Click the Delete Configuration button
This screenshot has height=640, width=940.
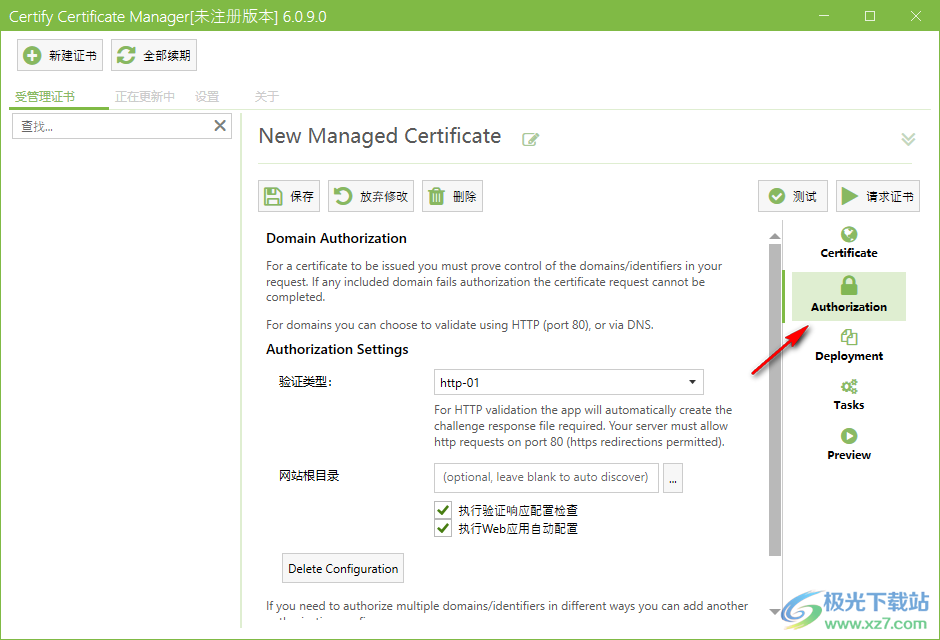[x=343, y=568]
